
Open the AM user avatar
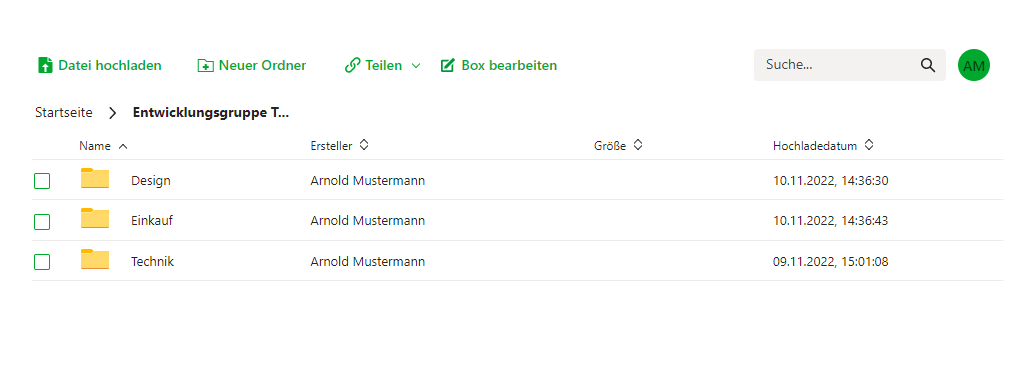[974, 65]
